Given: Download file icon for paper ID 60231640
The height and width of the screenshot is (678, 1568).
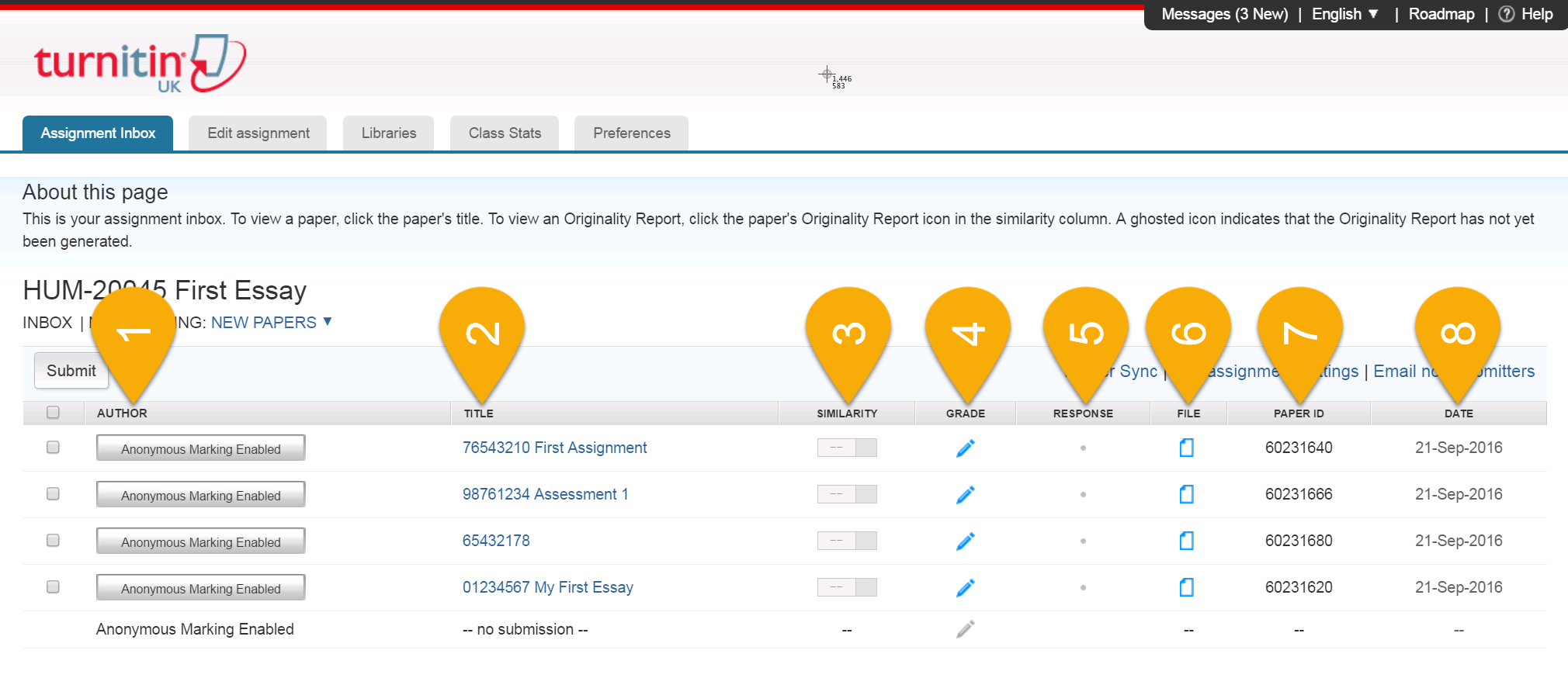Looking at the screenshot, I should pos(1187,448).
